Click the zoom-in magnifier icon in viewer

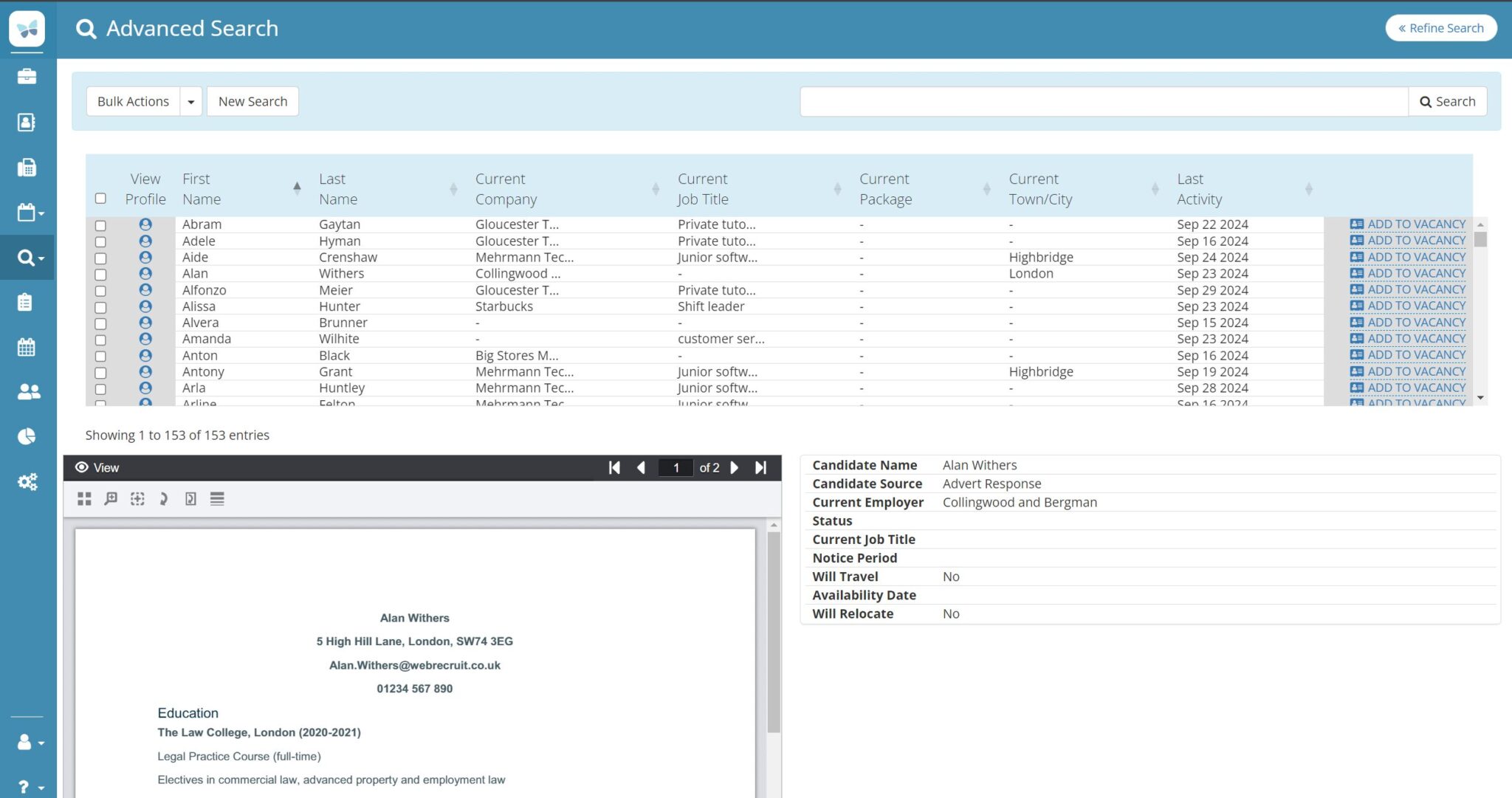pyautogui.click(x=111, y=499)
